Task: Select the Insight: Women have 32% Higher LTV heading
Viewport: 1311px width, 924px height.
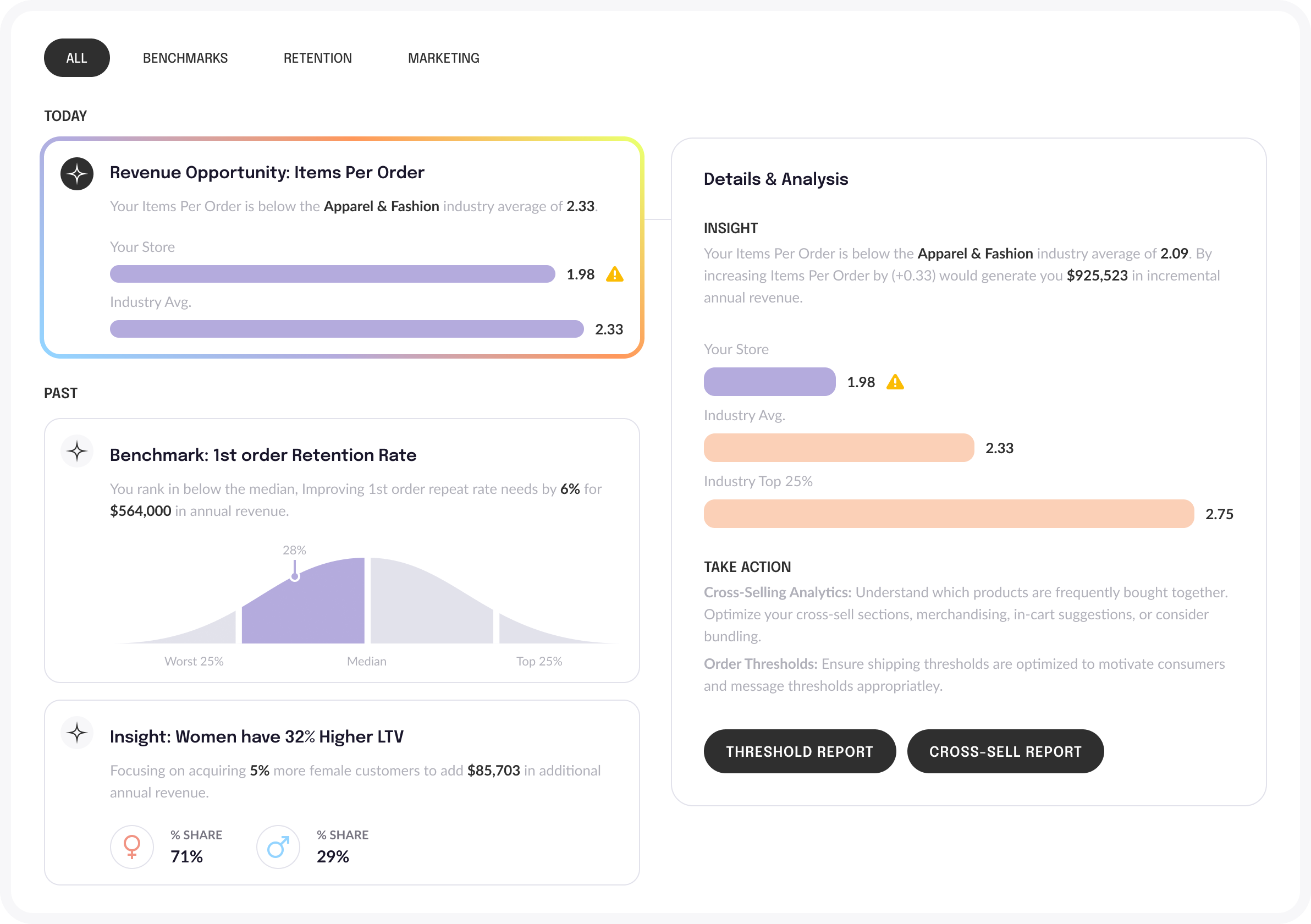Action: tap(256, 736)
